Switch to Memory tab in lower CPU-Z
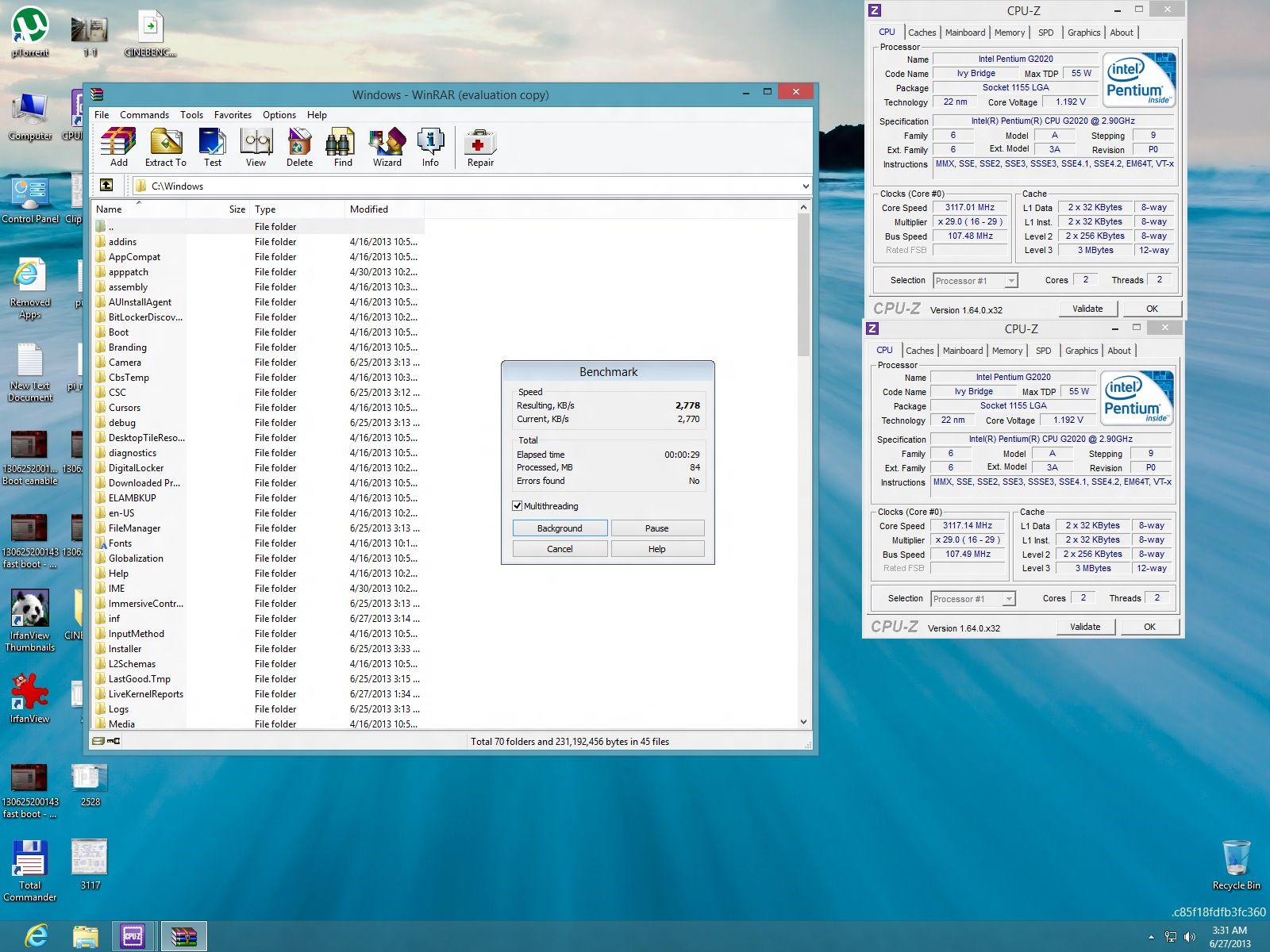Image resolution: width=1270 pixels, height=952 pixels. point(1007,351)
